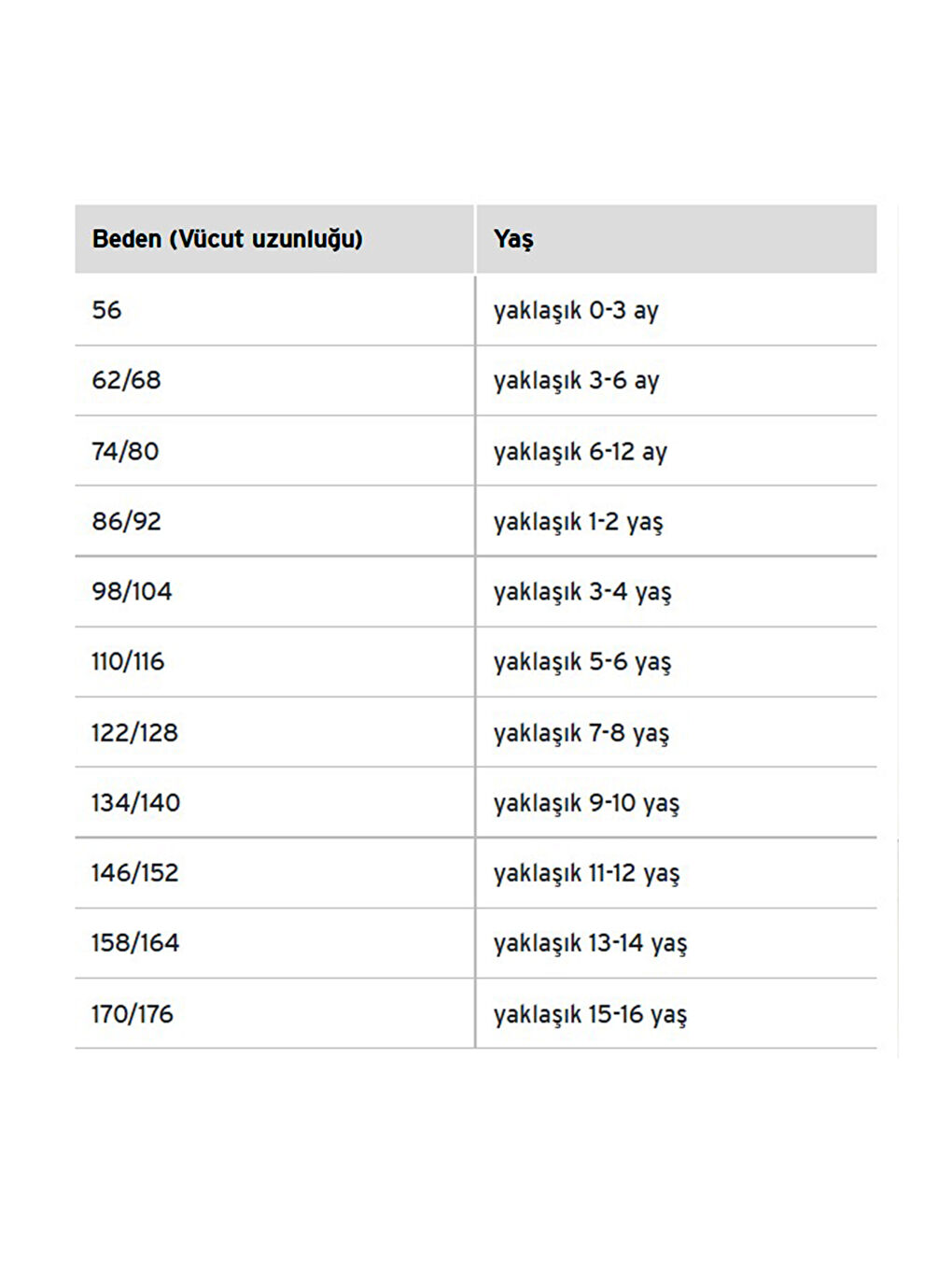The width and height of the screenshot is (952, 1270).
Task: Select the 146/152 size cell
Action: click(134, 872)
